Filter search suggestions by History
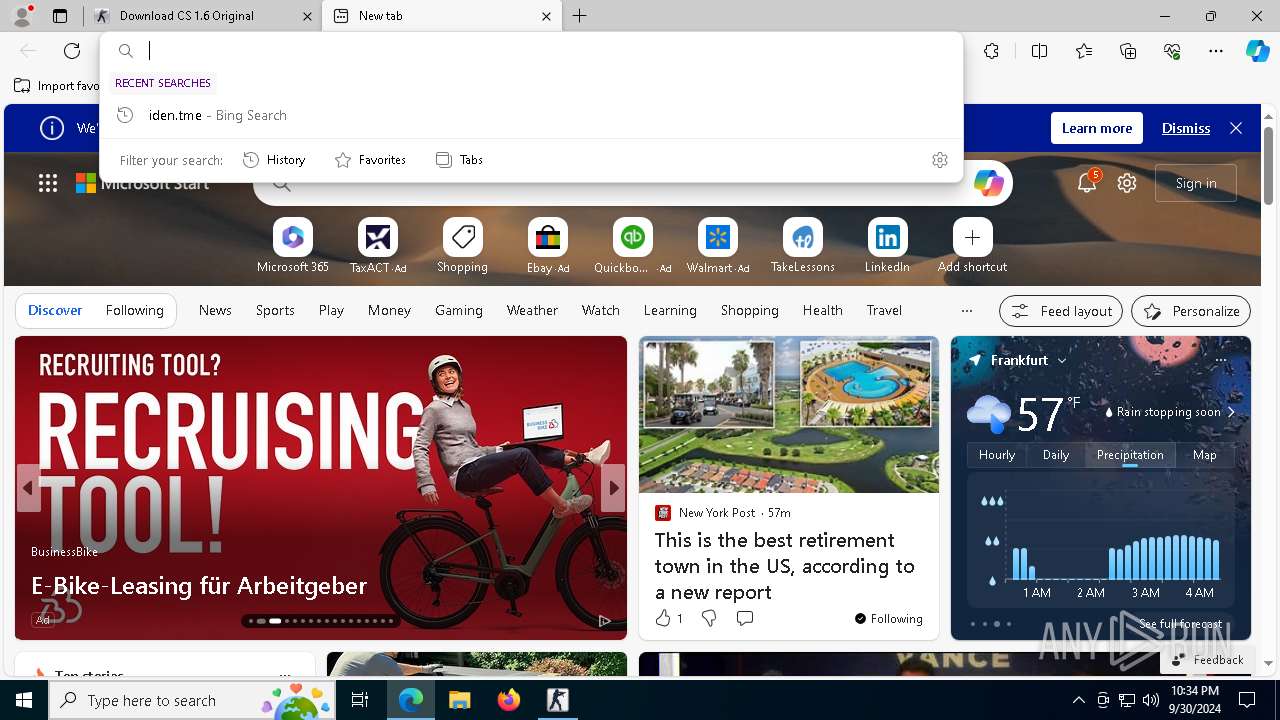The height and width of the screenshot is (720, 1280). click(274, 160)
